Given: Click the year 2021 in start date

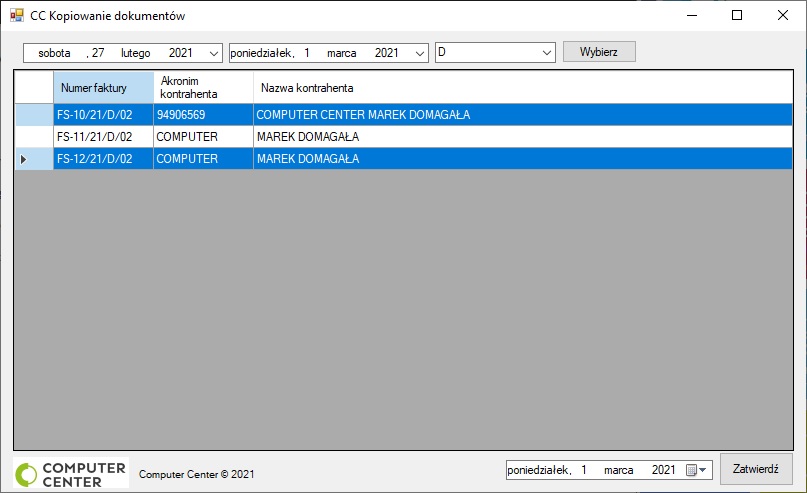Looking at the screenshot, I should [181, 53].
